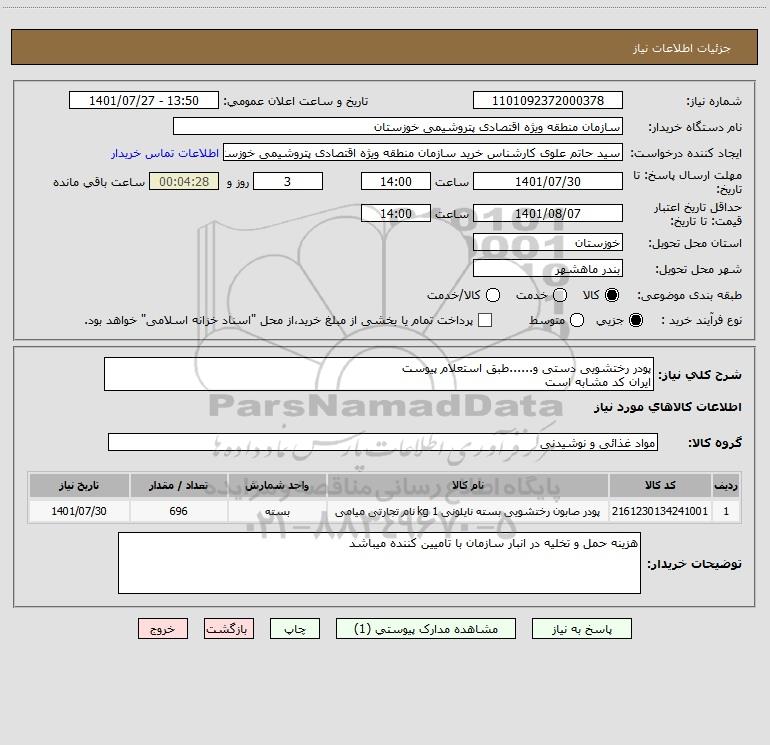770x745 pixels.
Task: Click the goods group field مواد غذائی و نوشیدنی
Action: tap(383, 442)
